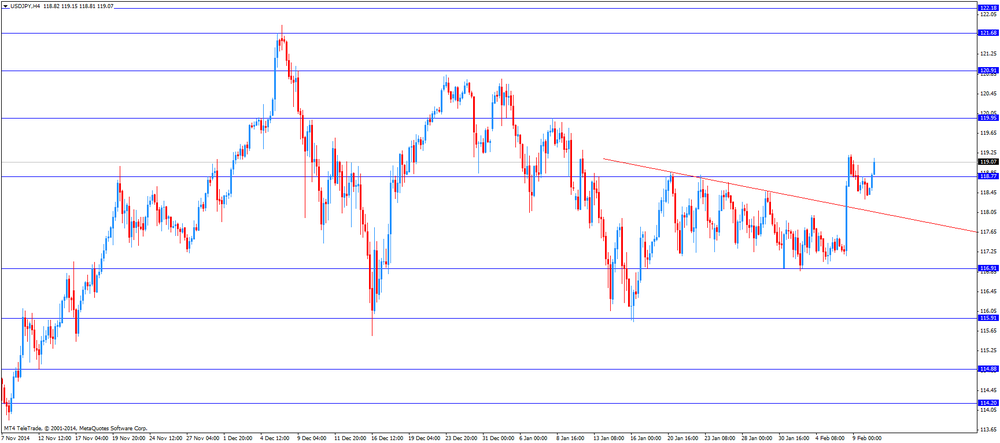The image size is (1000, 443).
Task: Select the 119.95 horizontal level price label
Action: pyautogui.click(x=987, y=118)
